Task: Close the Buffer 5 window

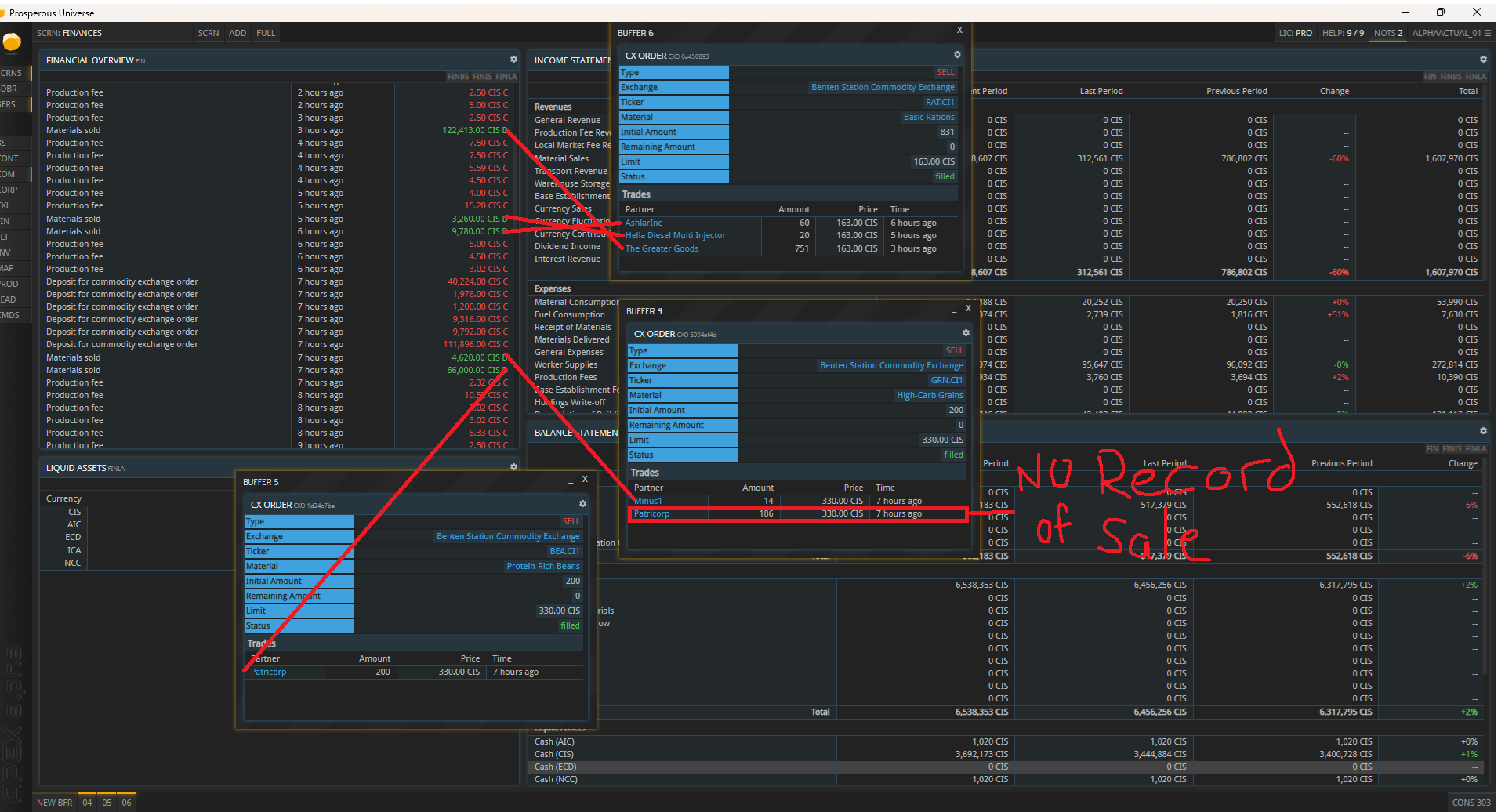Action: pyautogui.click(x=585, y=480)
